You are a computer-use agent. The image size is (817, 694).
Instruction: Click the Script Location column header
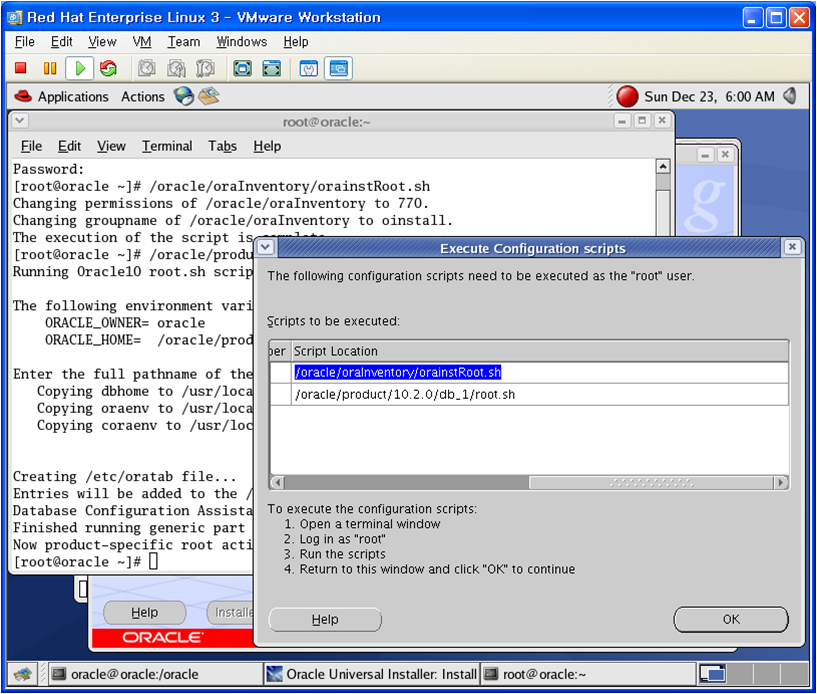(x=540, y=351)
